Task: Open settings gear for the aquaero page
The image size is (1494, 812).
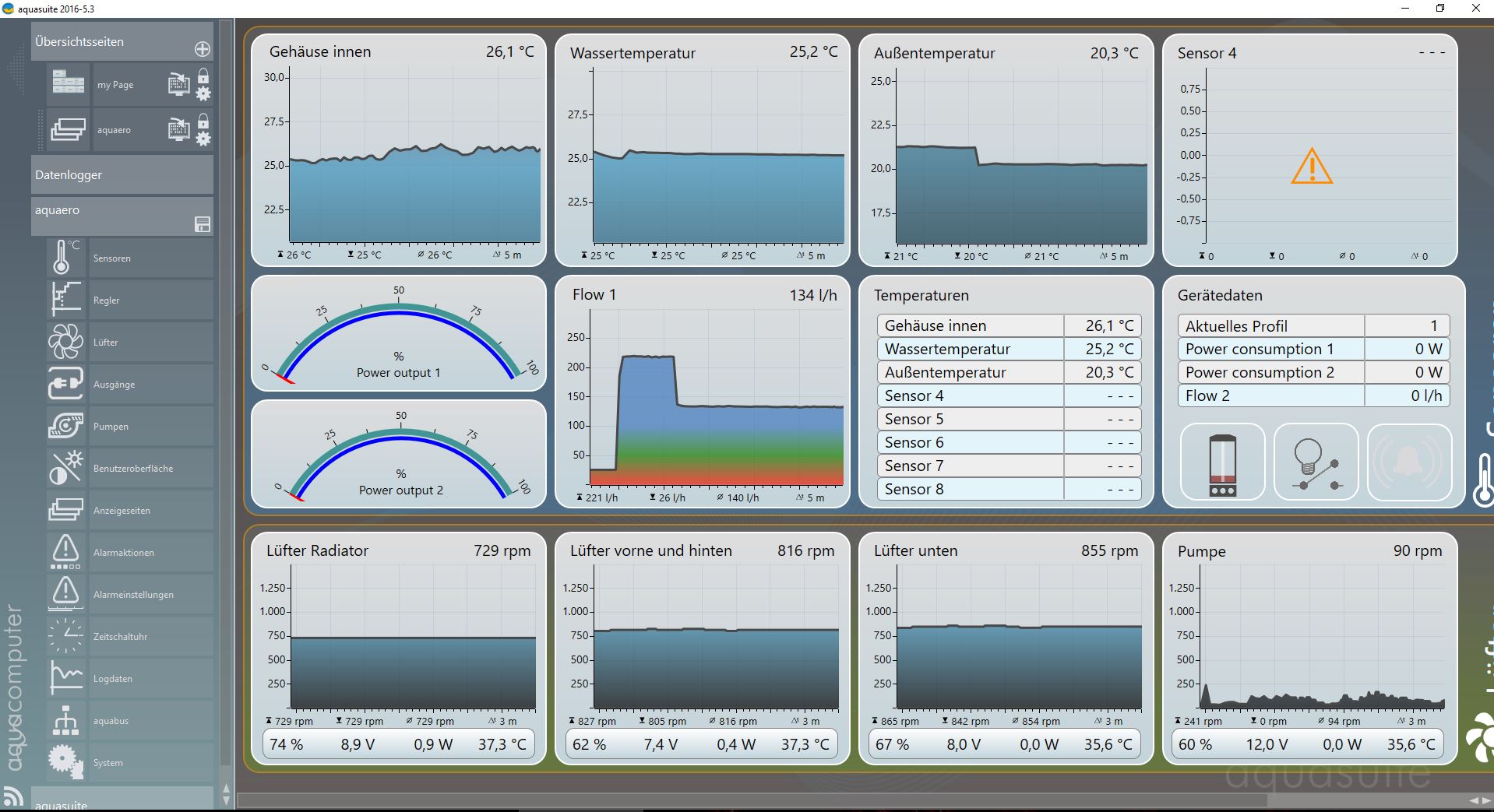Action: pos(203,139)
